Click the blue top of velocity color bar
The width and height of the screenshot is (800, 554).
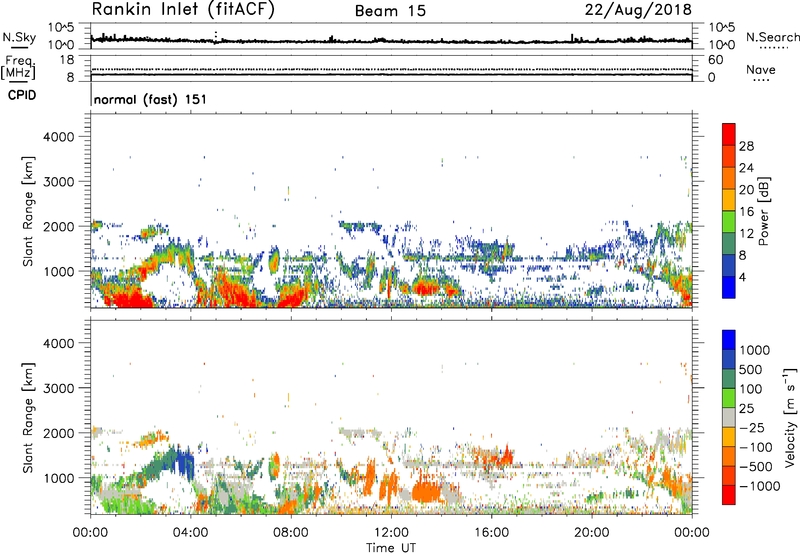point(729,340)
